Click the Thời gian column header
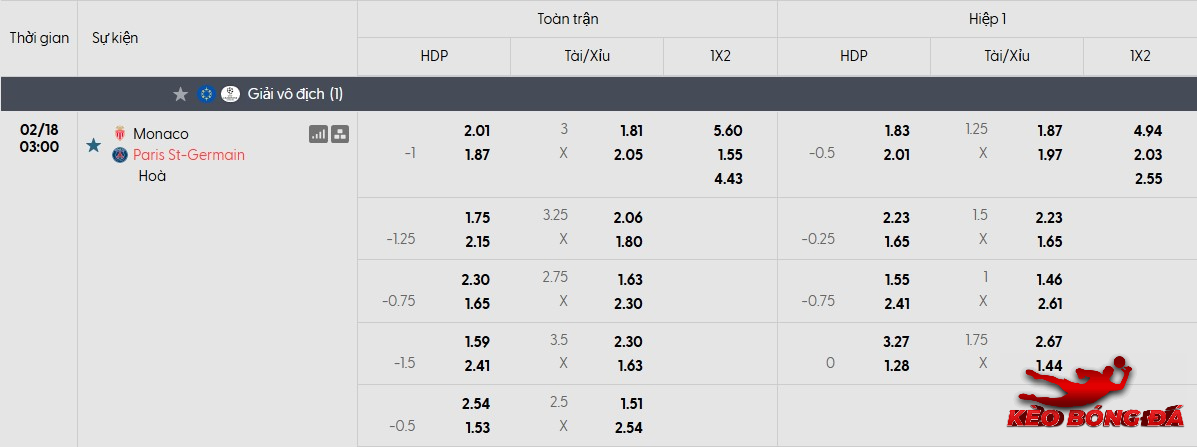Image resolution: width=1197 pixels, height=447 pixels. click(39, 38)
